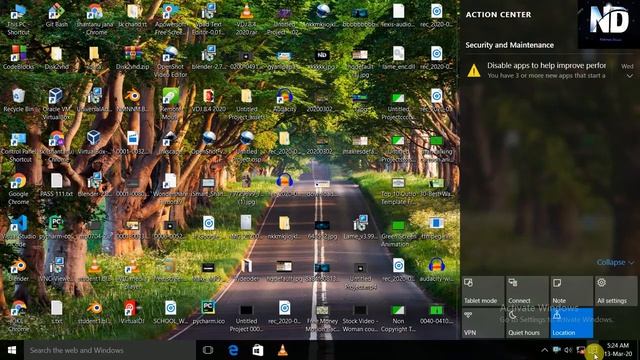Open Control Panel Shortcut icon
Viewport: 640px width, 360px height.
(x=18, y=147)
